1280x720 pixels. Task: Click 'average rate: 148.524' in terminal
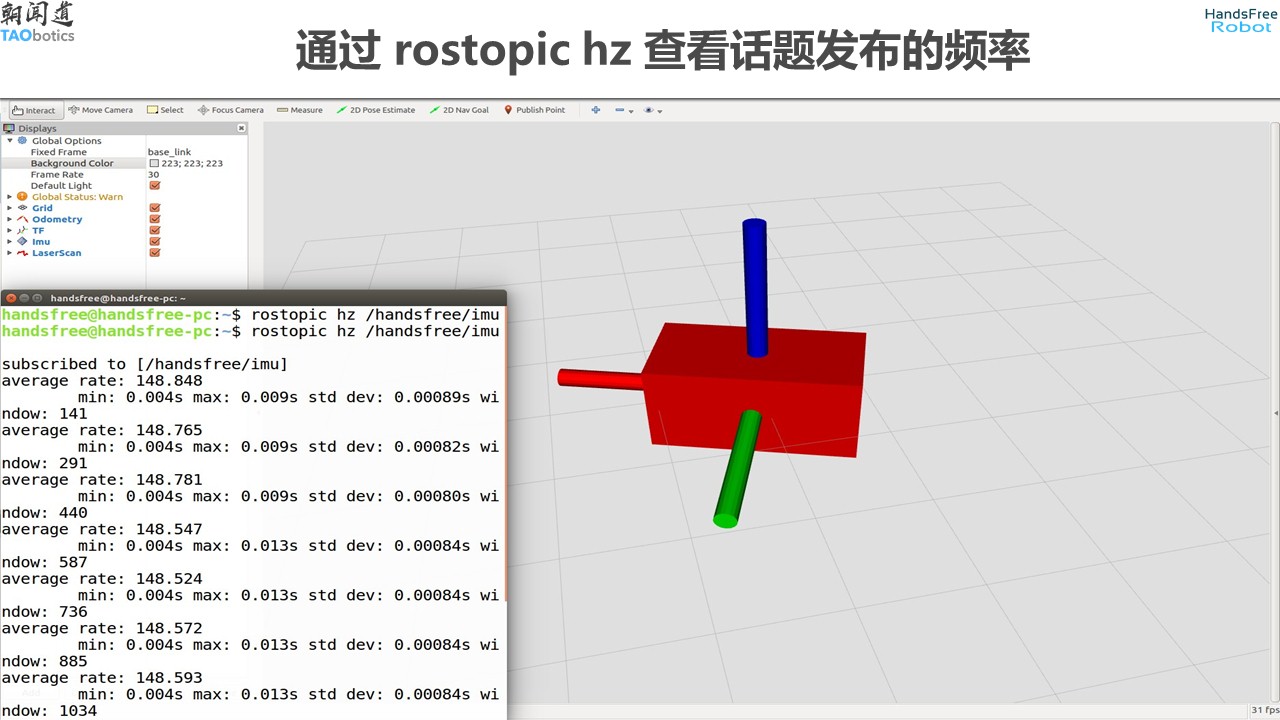(102, 579)
